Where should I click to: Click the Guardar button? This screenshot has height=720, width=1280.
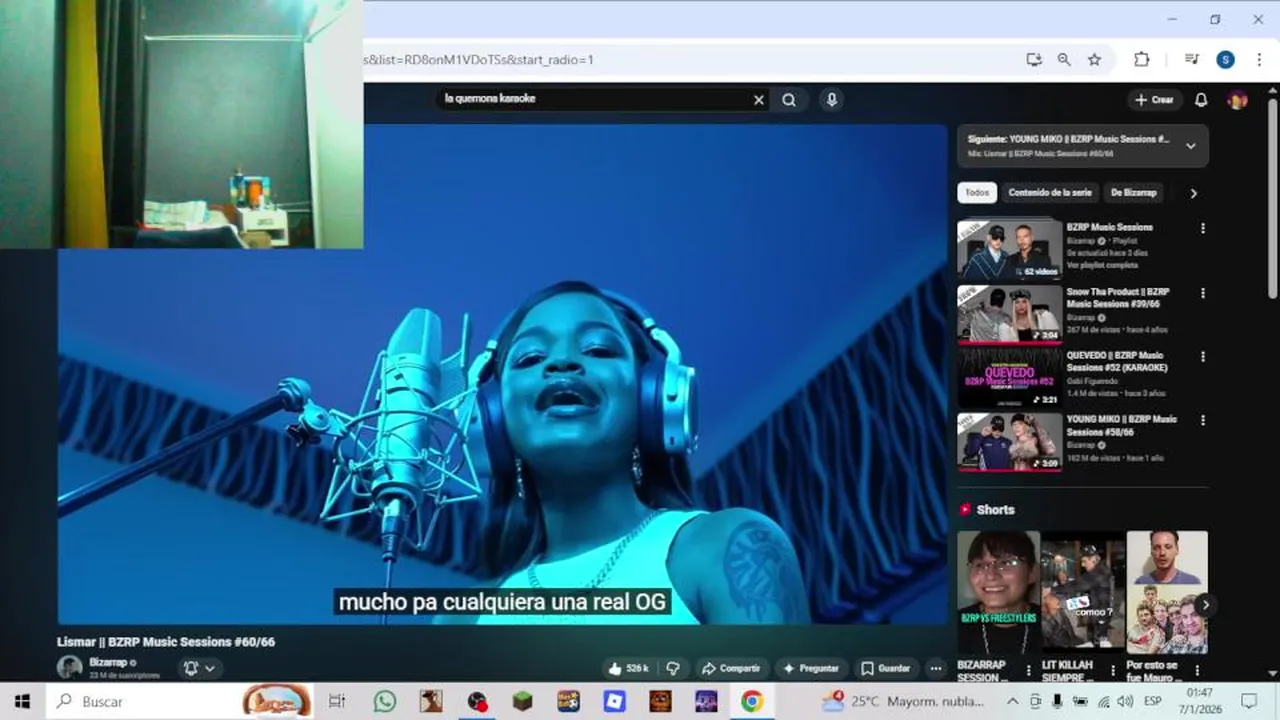click(x=886, y=668)
